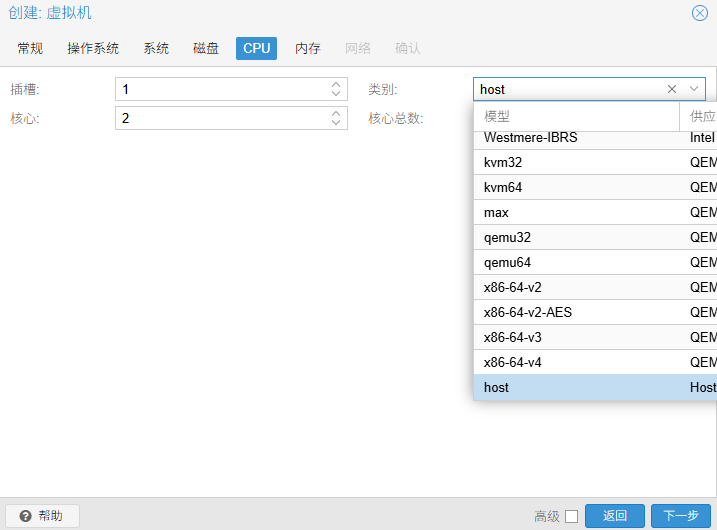
Task: Click the spinner arrows on the 插槽 field
Action: pyautogui.click(x=336, y=89)
